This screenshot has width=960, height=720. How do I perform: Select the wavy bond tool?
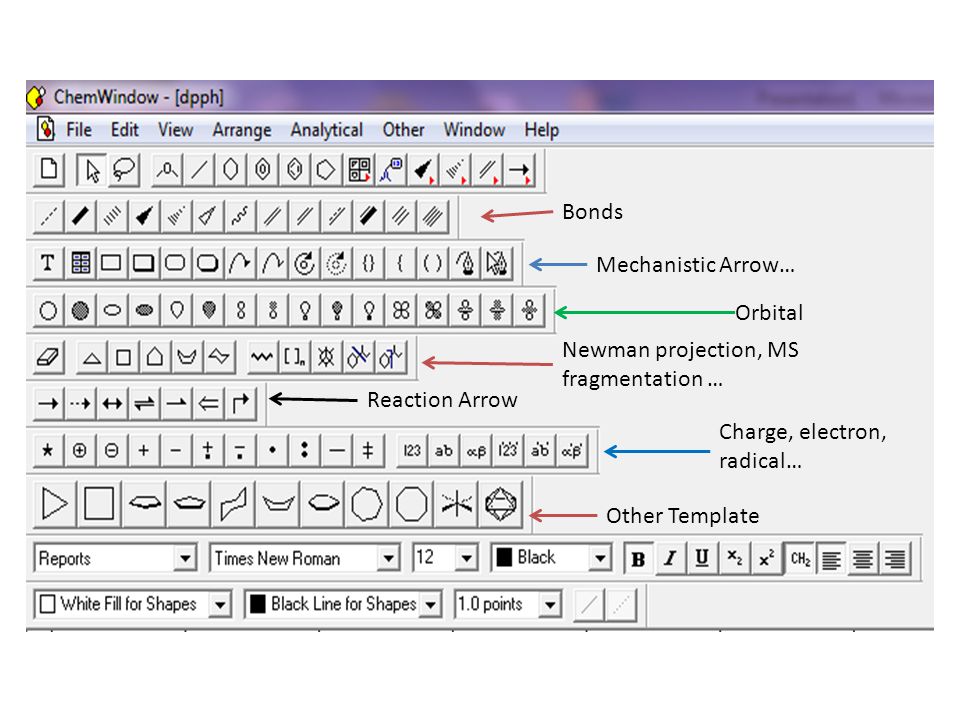tap(239, 216)
